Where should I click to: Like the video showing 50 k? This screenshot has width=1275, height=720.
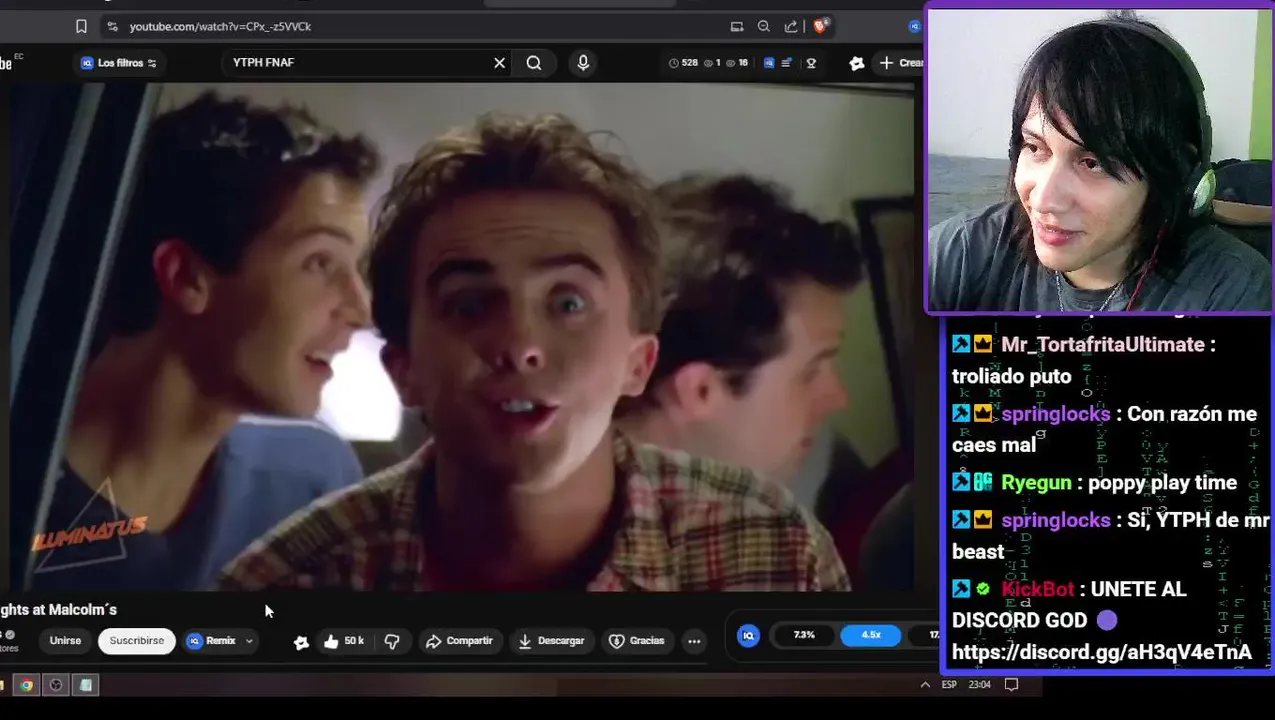pyautogui.click(x=343, y=641)
